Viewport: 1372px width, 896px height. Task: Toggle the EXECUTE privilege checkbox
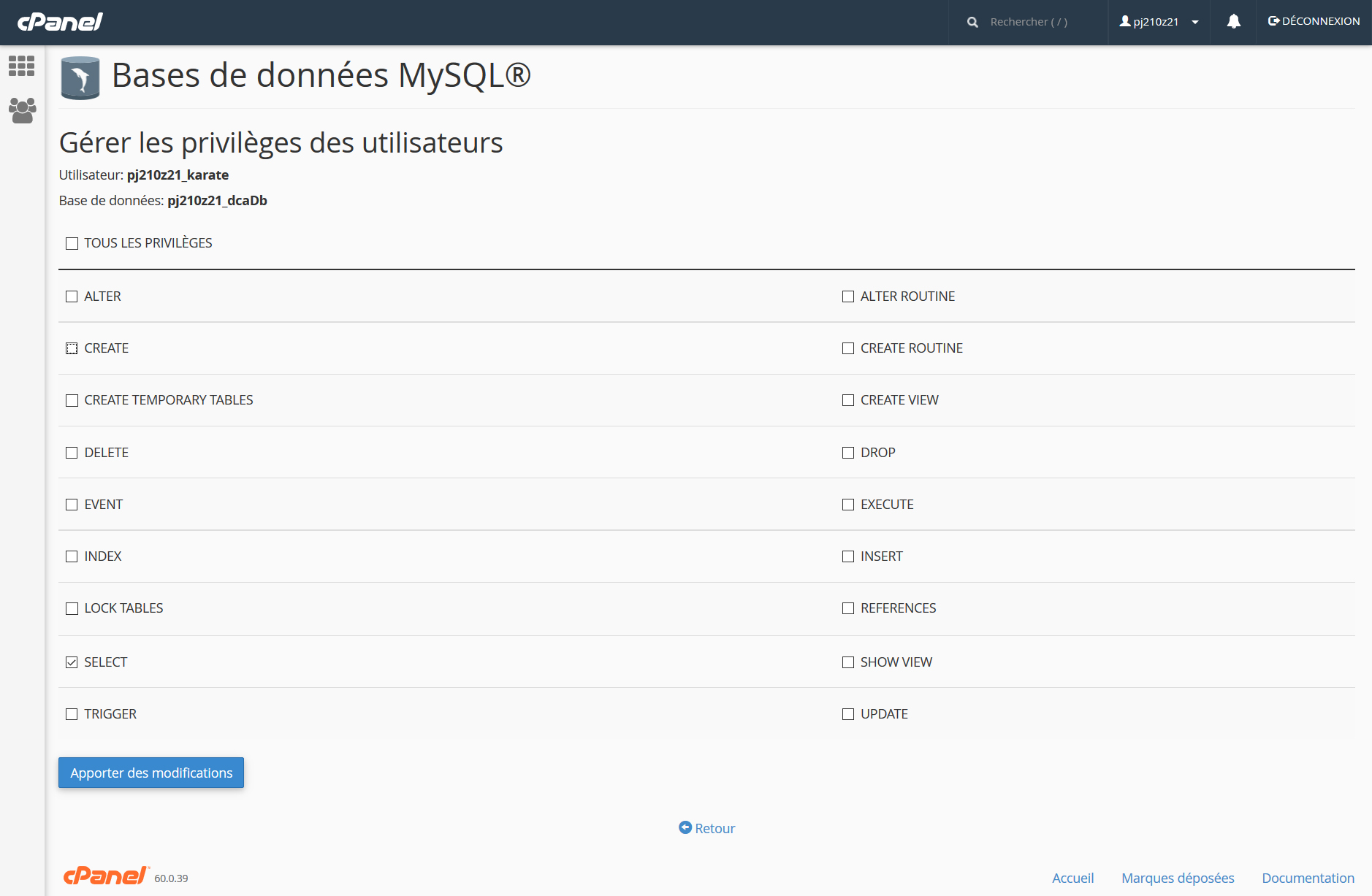coord(848,505)
